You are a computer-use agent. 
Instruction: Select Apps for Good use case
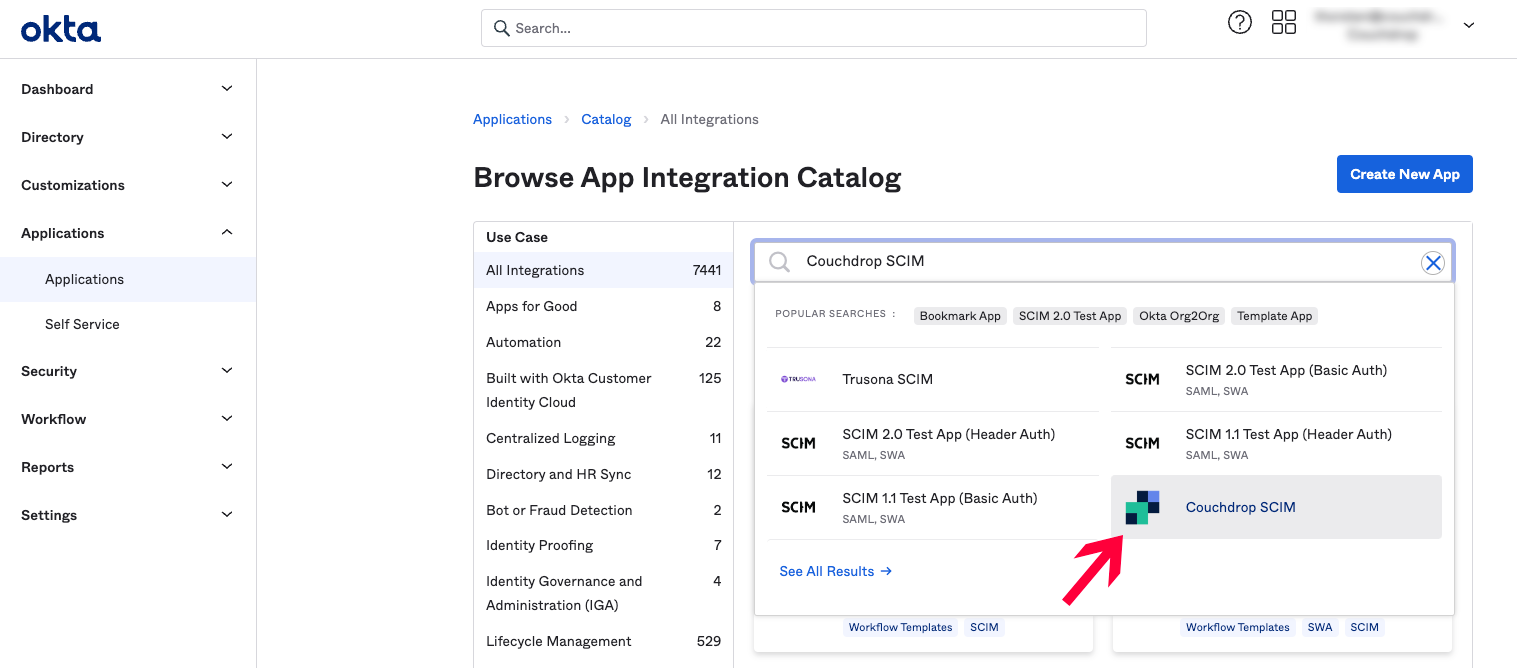[603, 306]
